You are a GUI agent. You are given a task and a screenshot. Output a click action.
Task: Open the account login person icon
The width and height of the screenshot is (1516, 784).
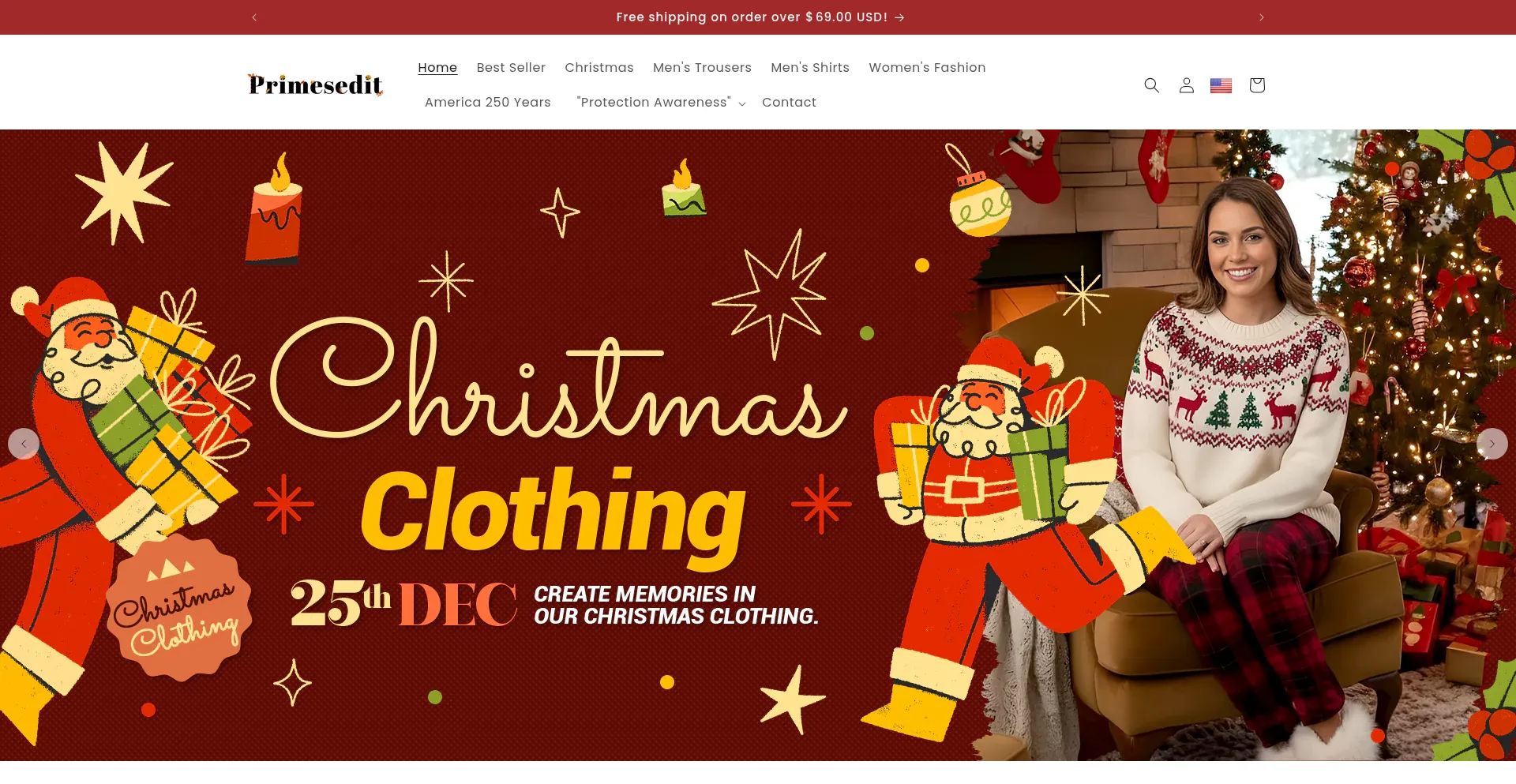coord(1186,85)
